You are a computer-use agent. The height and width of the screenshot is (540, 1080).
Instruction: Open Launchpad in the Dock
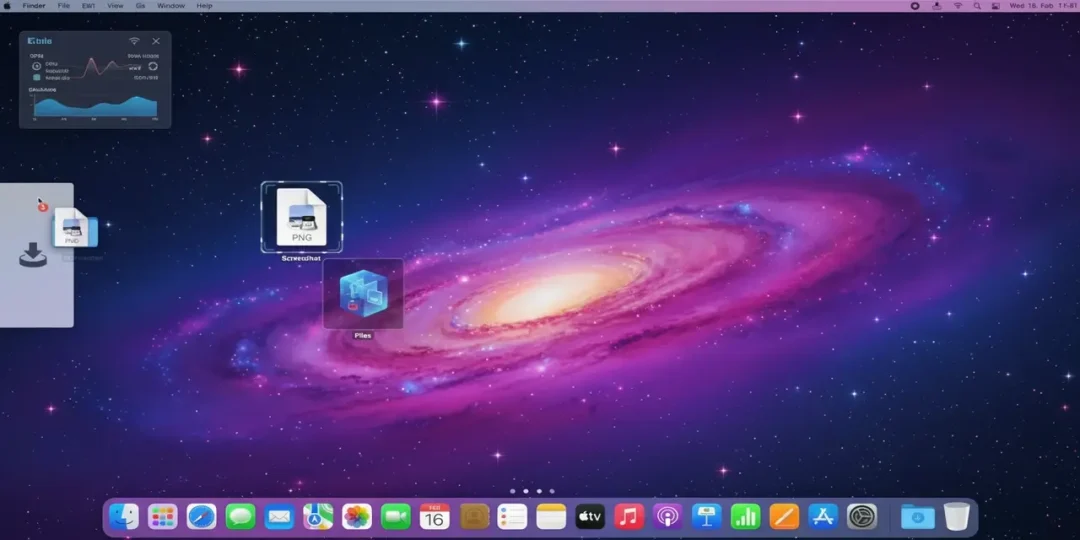163,517
